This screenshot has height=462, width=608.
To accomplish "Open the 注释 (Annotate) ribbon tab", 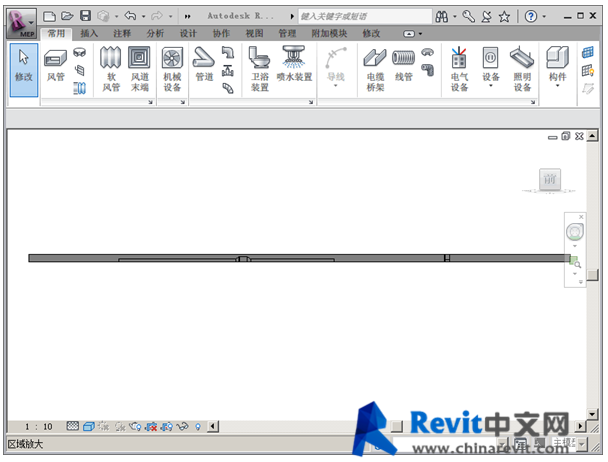I will click(x=122, y=34).
